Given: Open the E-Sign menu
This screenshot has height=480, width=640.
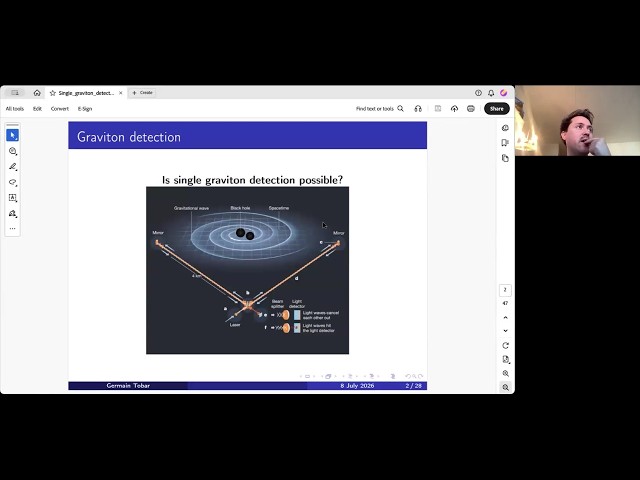Looking at the screenshot, I should (x=85, y=109).
